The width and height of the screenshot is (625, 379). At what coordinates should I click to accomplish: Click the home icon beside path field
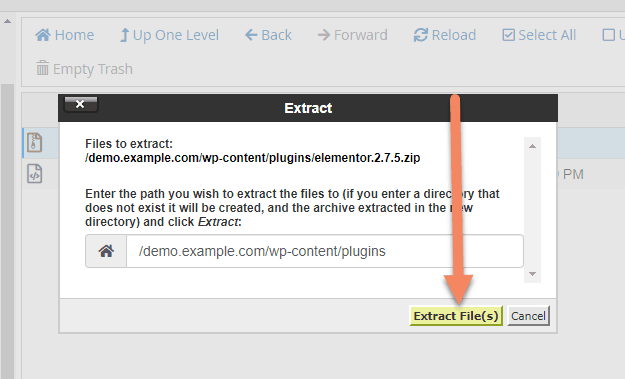pos(106,251)
